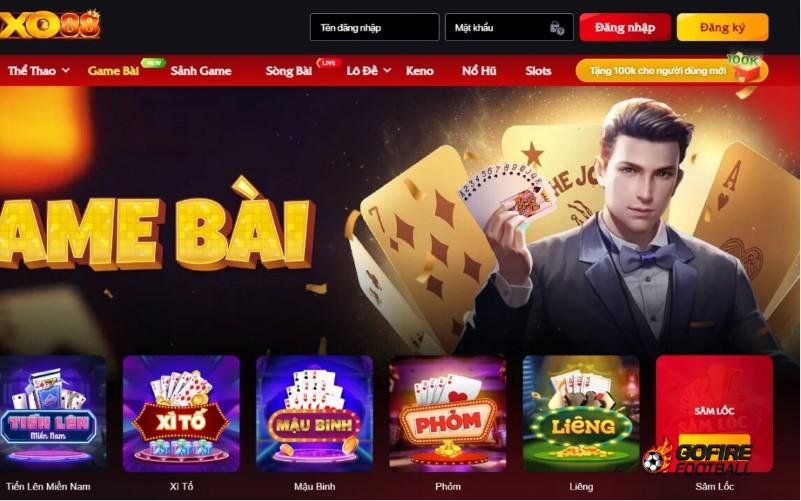This screenshot has height=501, width=801.
Task: Toggle password visibility lock icon
Action: [557, 28]
